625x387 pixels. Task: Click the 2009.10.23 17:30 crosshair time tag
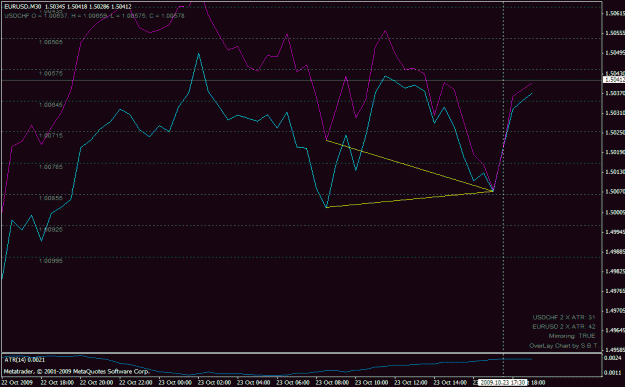pyautogui.click(x=502, y=382)
